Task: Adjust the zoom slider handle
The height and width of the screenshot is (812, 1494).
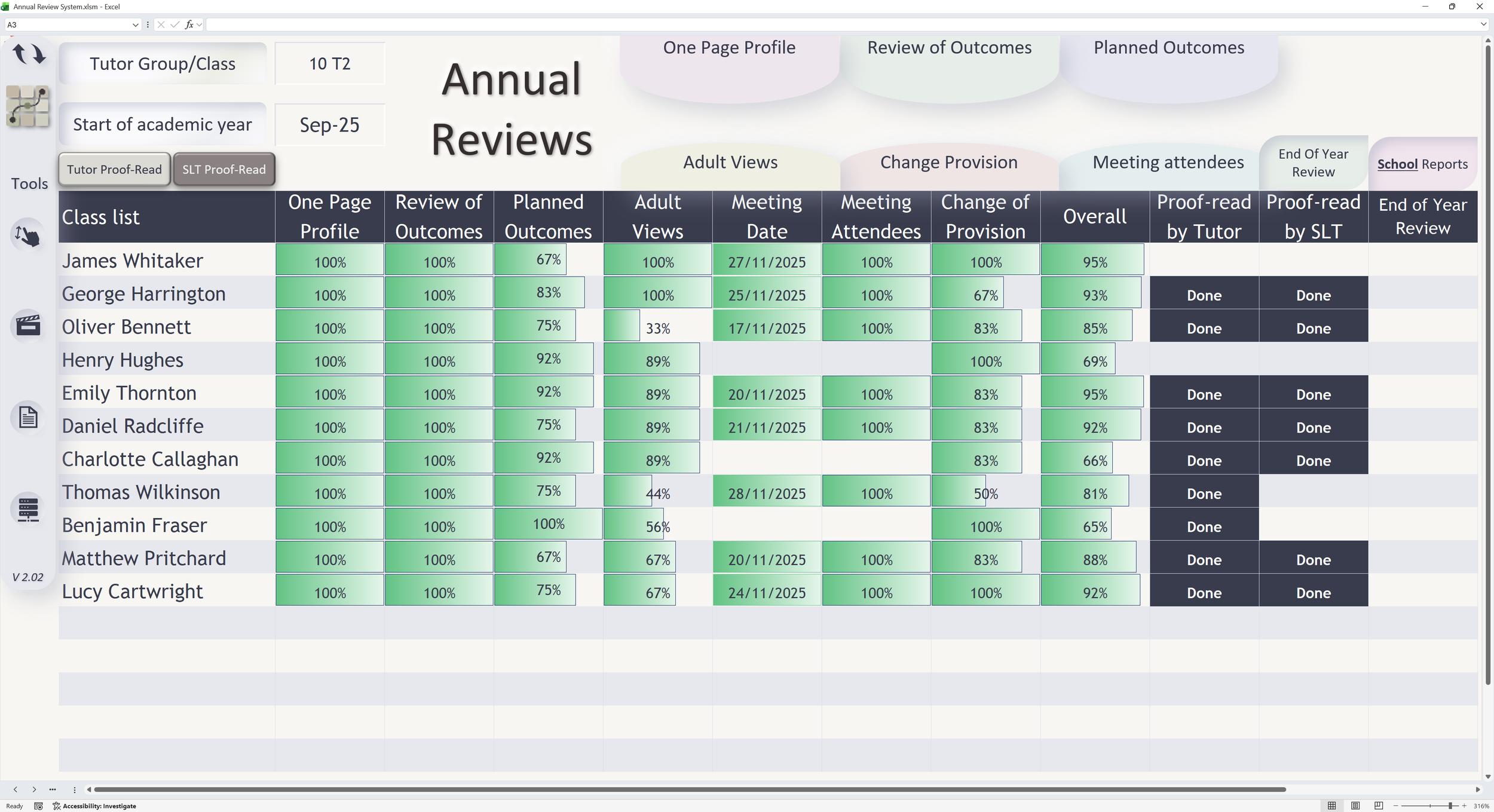Action: point(1450,806)
